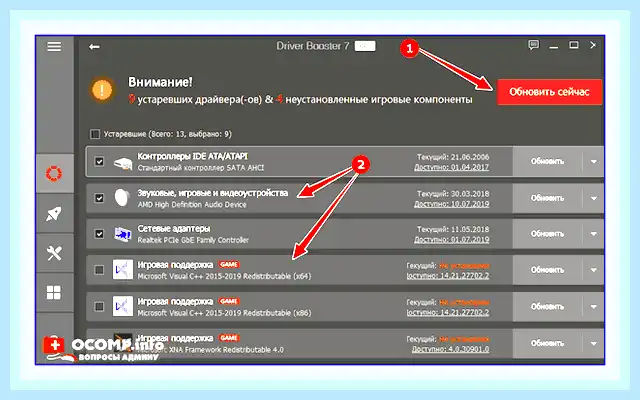
Task: Select the Контроллеры IDE ATA/ATAPI row title
Action: click(192, 156)
